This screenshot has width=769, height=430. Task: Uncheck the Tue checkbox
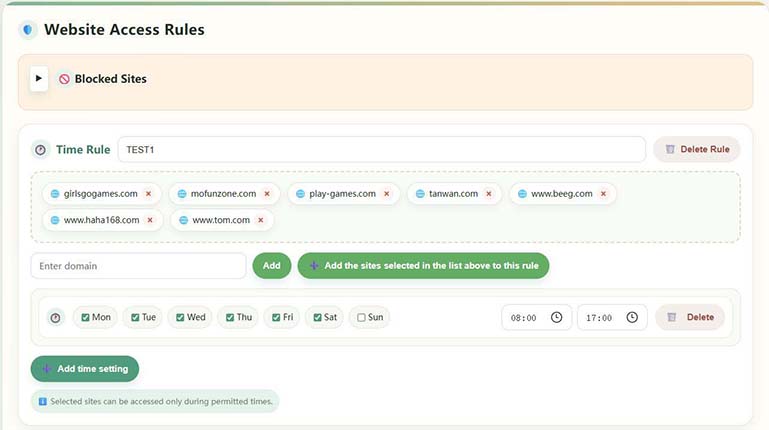[x=135, y=317]
